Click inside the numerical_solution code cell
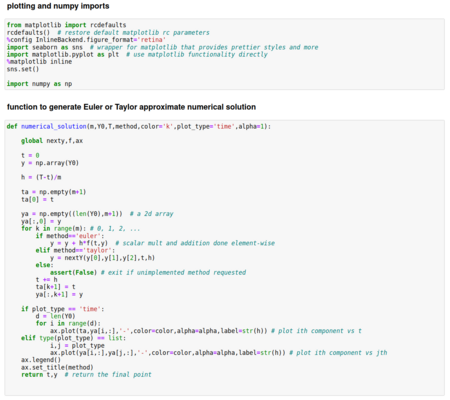Screen dimensions: 450x400 coord(225,258)
